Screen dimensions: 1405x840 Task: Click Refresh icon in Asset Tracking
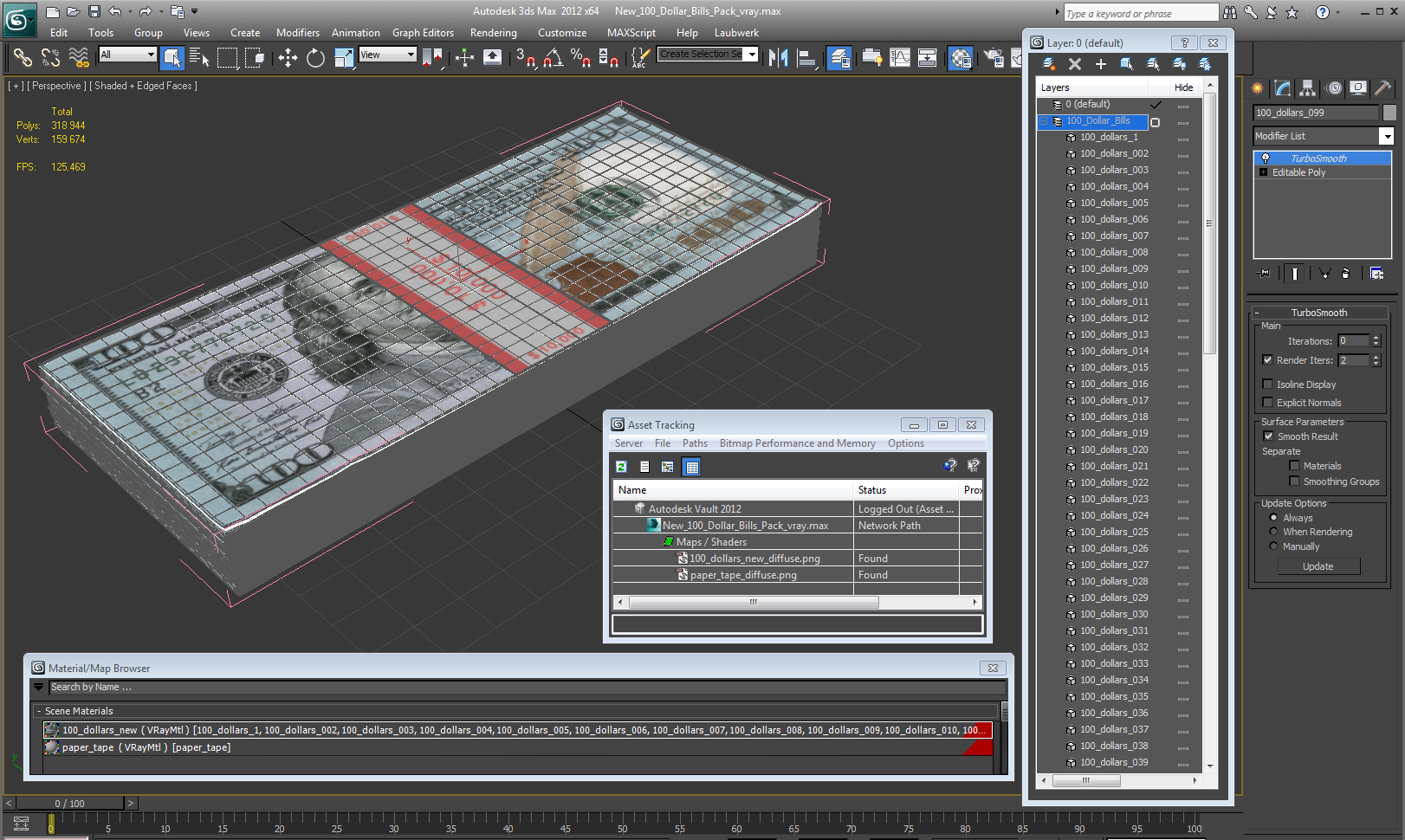[x=621, y=467]
